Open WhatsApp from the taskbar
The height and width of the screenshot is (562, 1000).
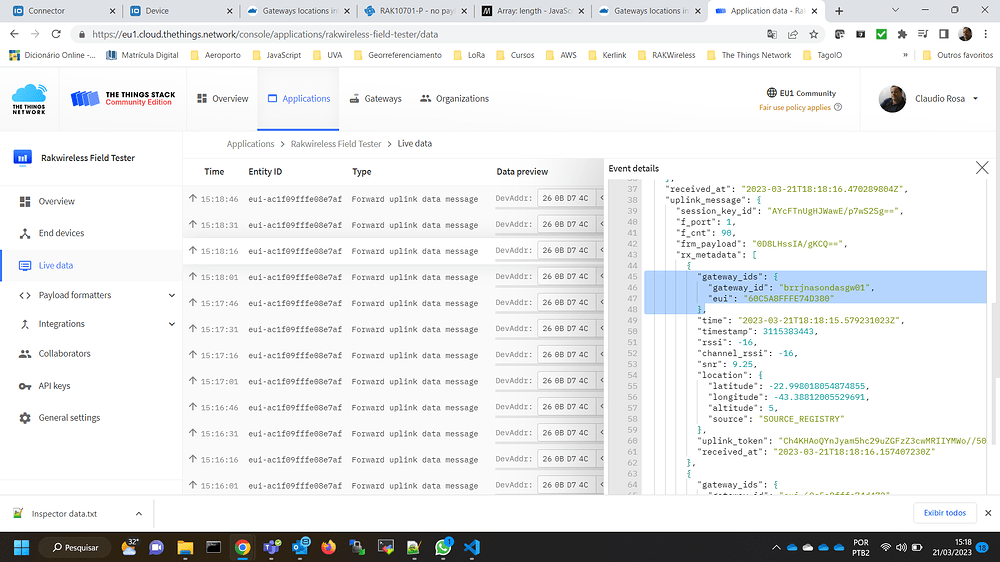click(x=443, y=547)
